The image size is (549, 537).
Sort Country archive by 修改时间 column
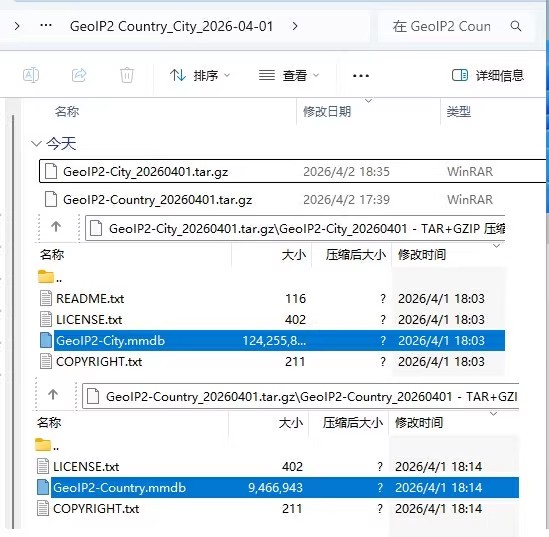pyautogui.click(x=419, y=423)
